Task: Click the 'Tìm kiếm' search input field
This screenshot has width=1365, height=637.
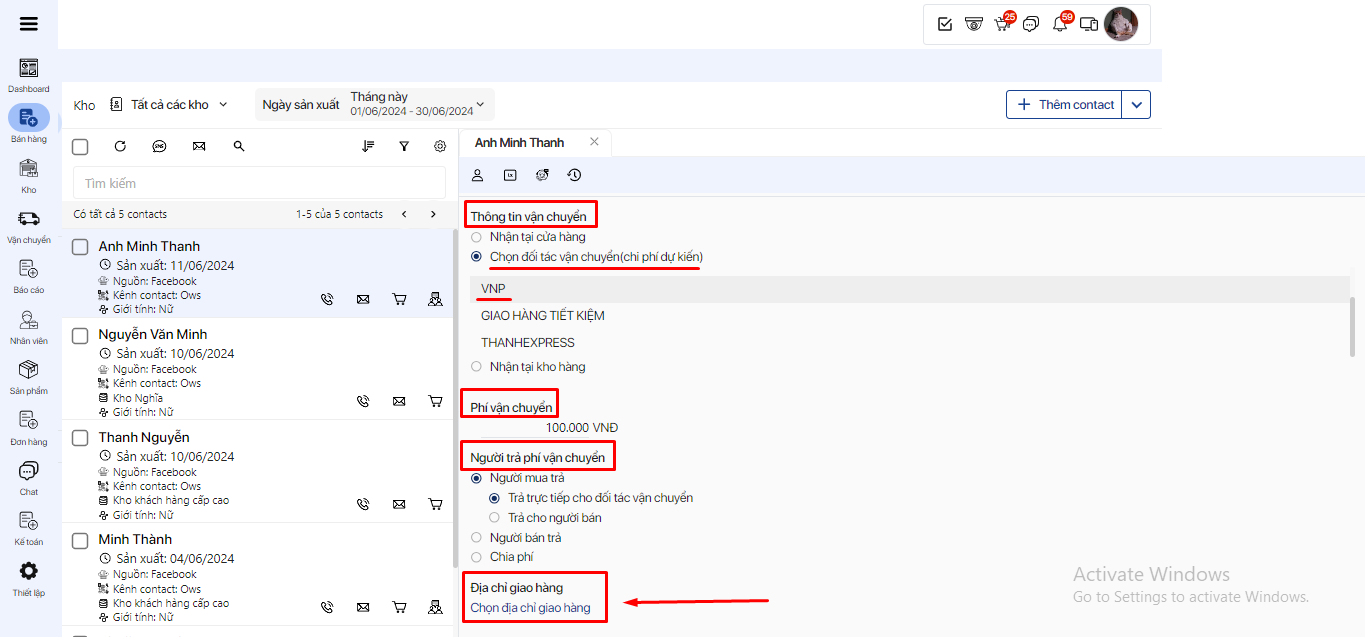Action: (x=259, y=183)
